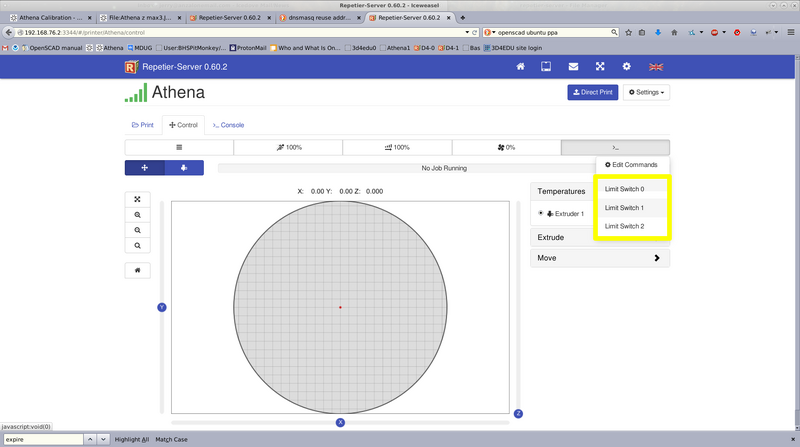Screen dimensions: 800x447
Task: Click the openscad ubuntu ppa search field
Action: [553, 32]
